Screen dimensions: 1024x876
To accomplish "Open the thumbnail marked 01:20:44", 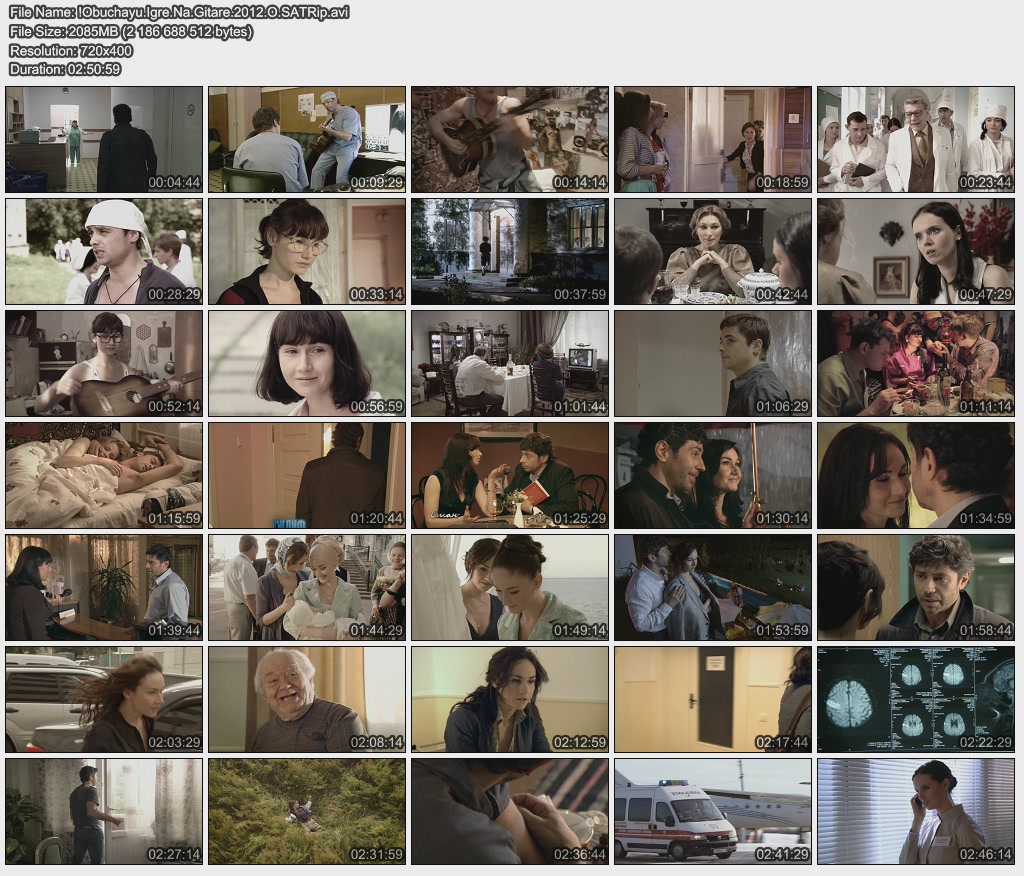I will (307, 476).
